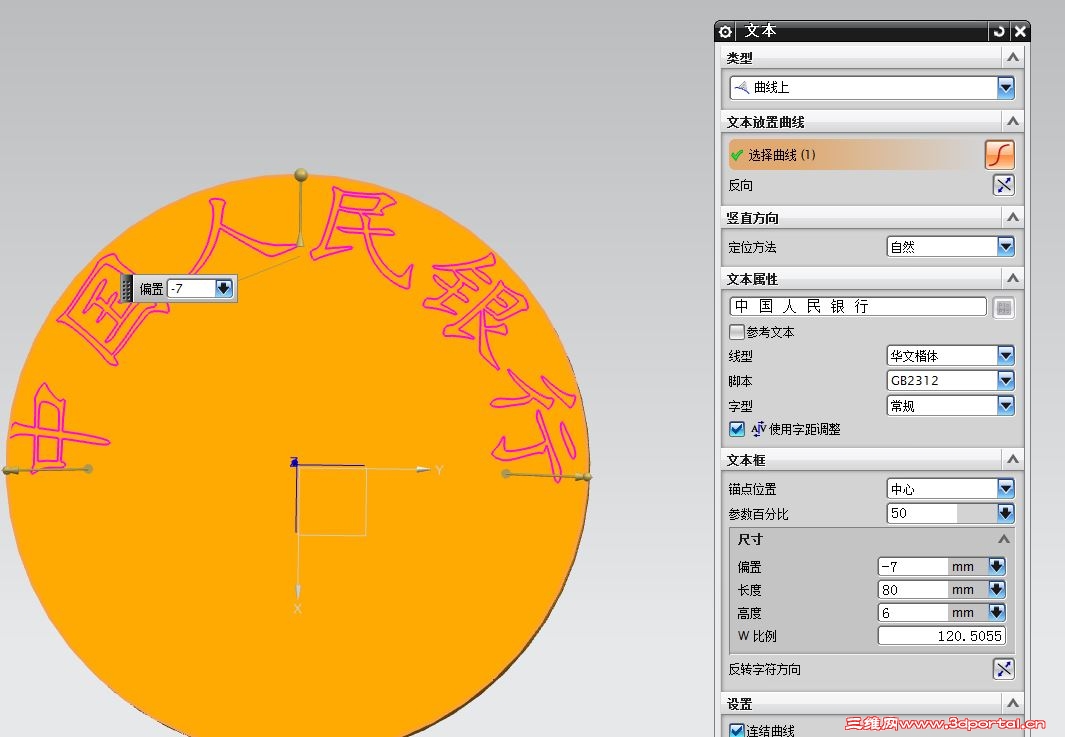
Task: Open the 参数百分比 arrow menu
Action: 1005,513
